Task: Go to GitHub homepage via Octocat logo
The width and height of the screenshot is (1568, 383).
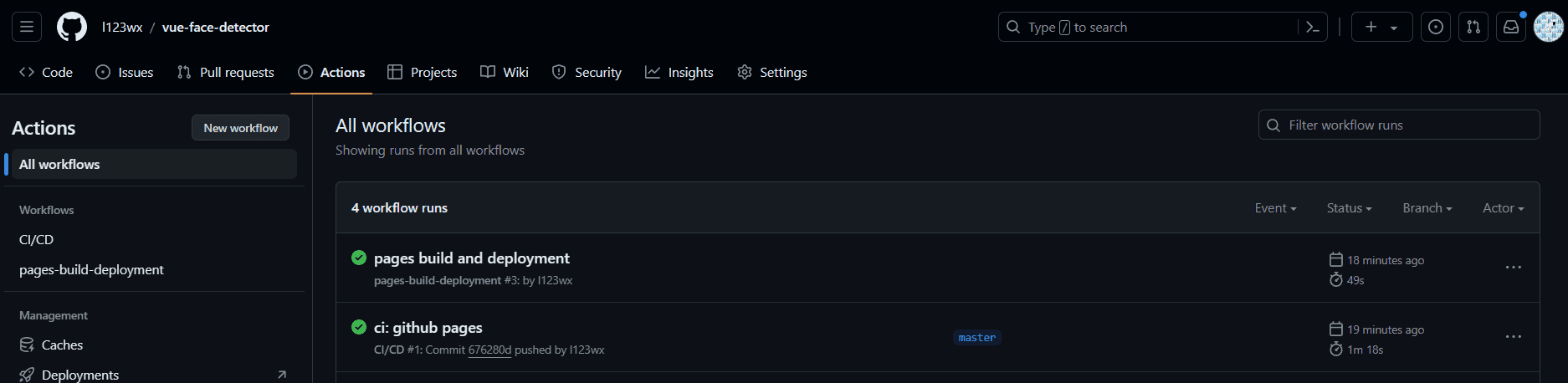Action: point(72,27)
